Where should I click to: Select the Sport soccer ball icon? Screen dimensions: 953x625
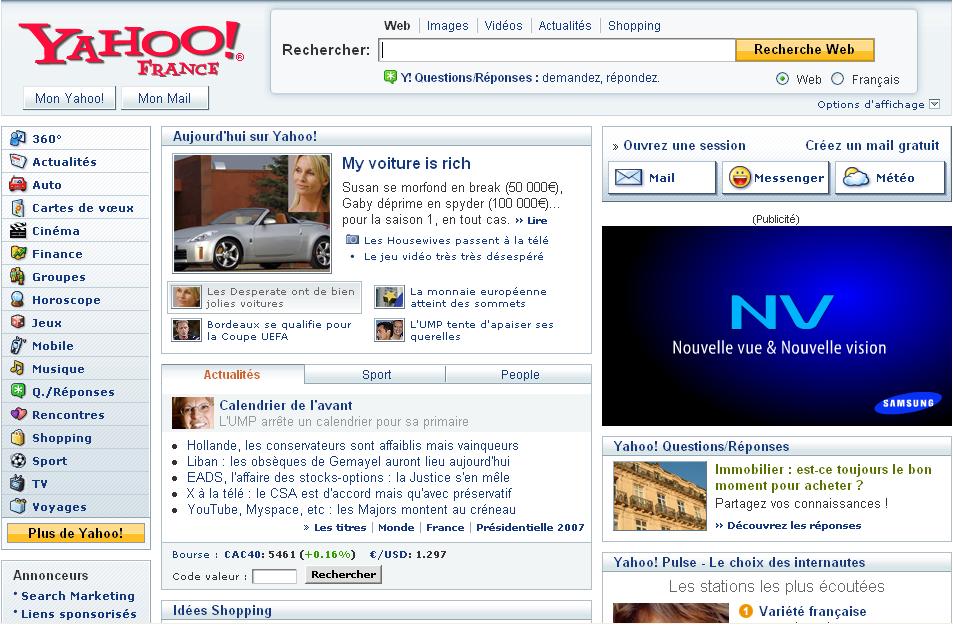[x=17, y=461]
